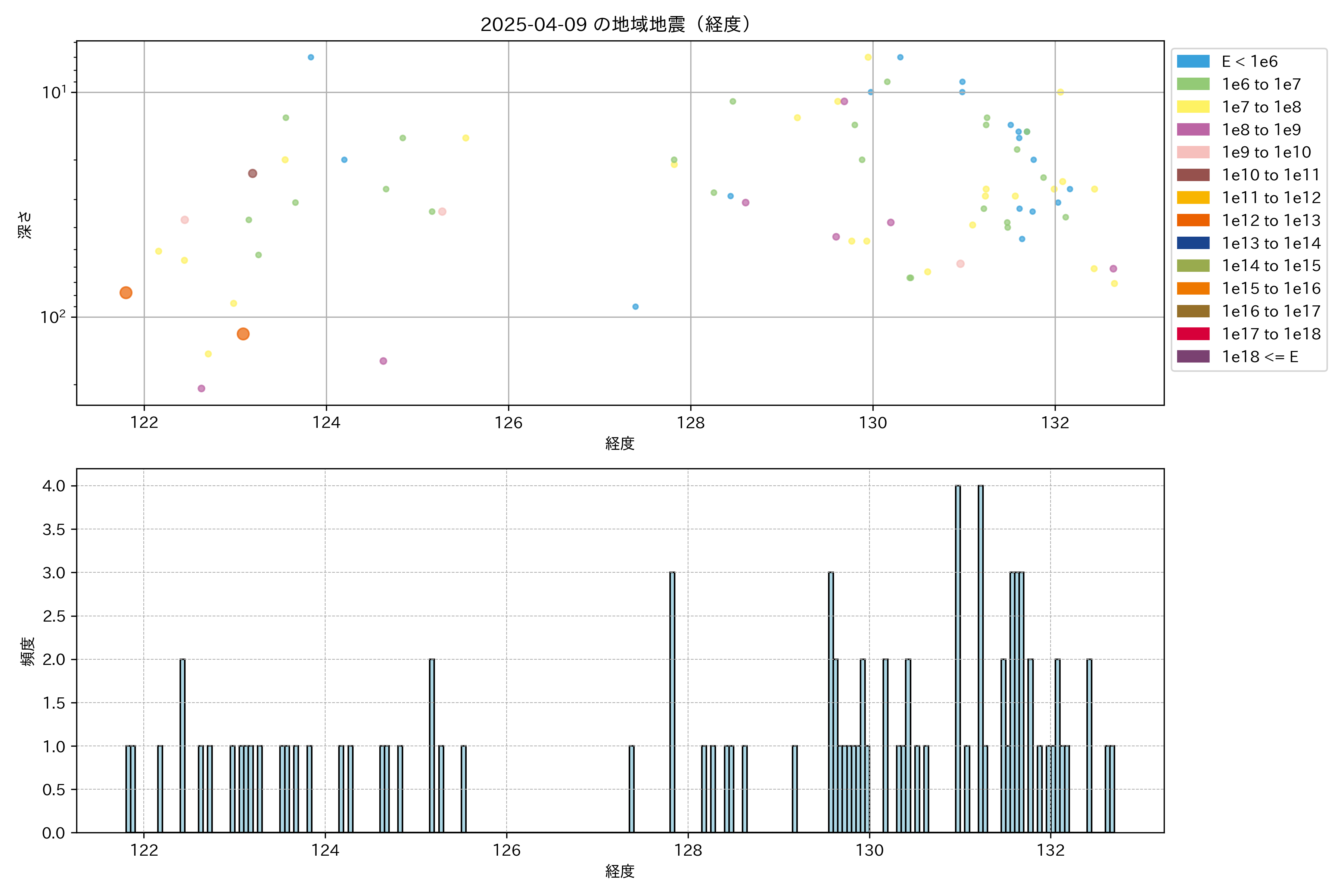Click the magenta '1e8 to 1e9' legend swatch
Viewport: 1344px width, 896px height.
click(1193, 130)
